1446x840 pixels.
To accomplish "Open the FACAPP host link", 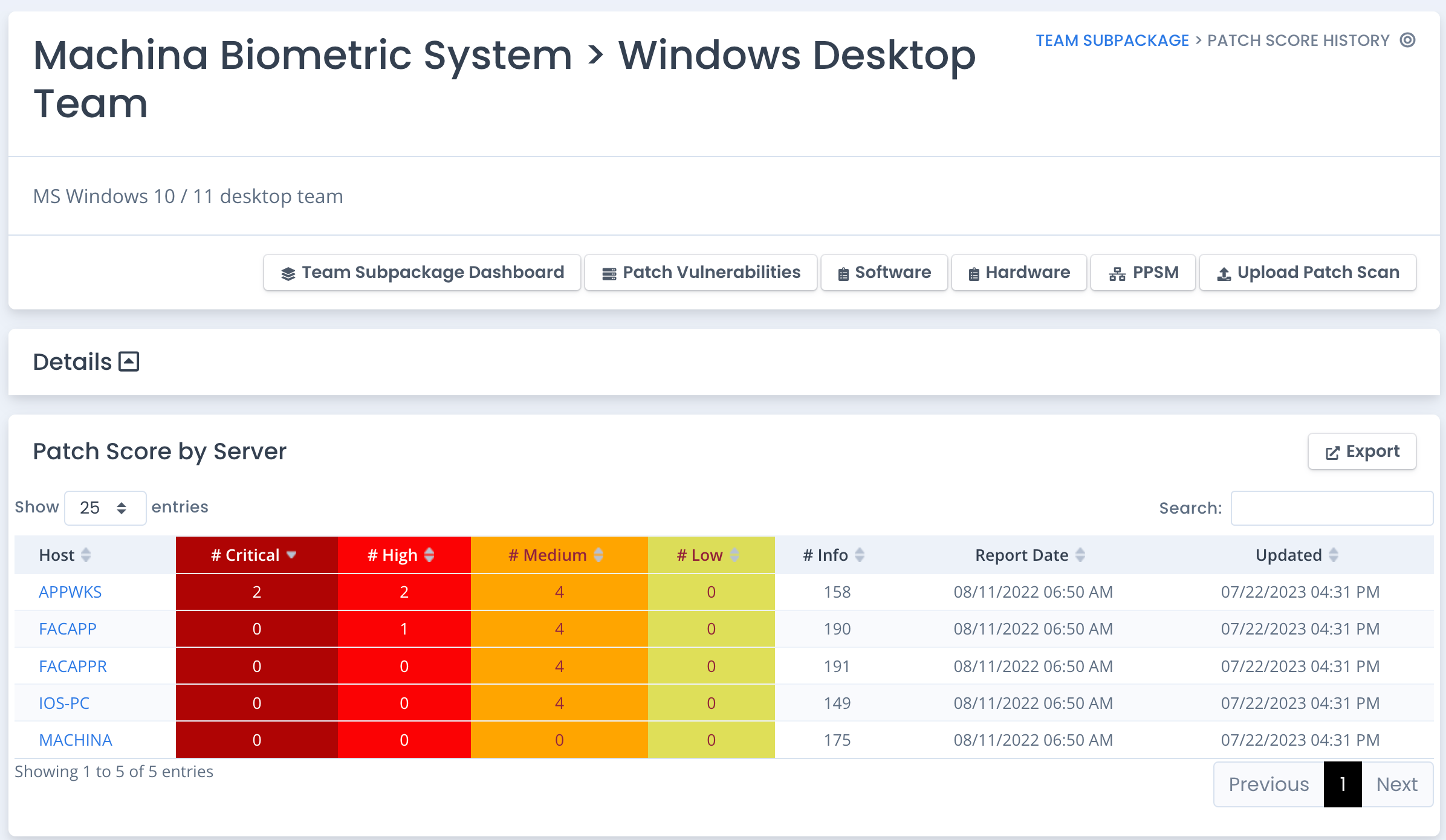I will (68, 628).
